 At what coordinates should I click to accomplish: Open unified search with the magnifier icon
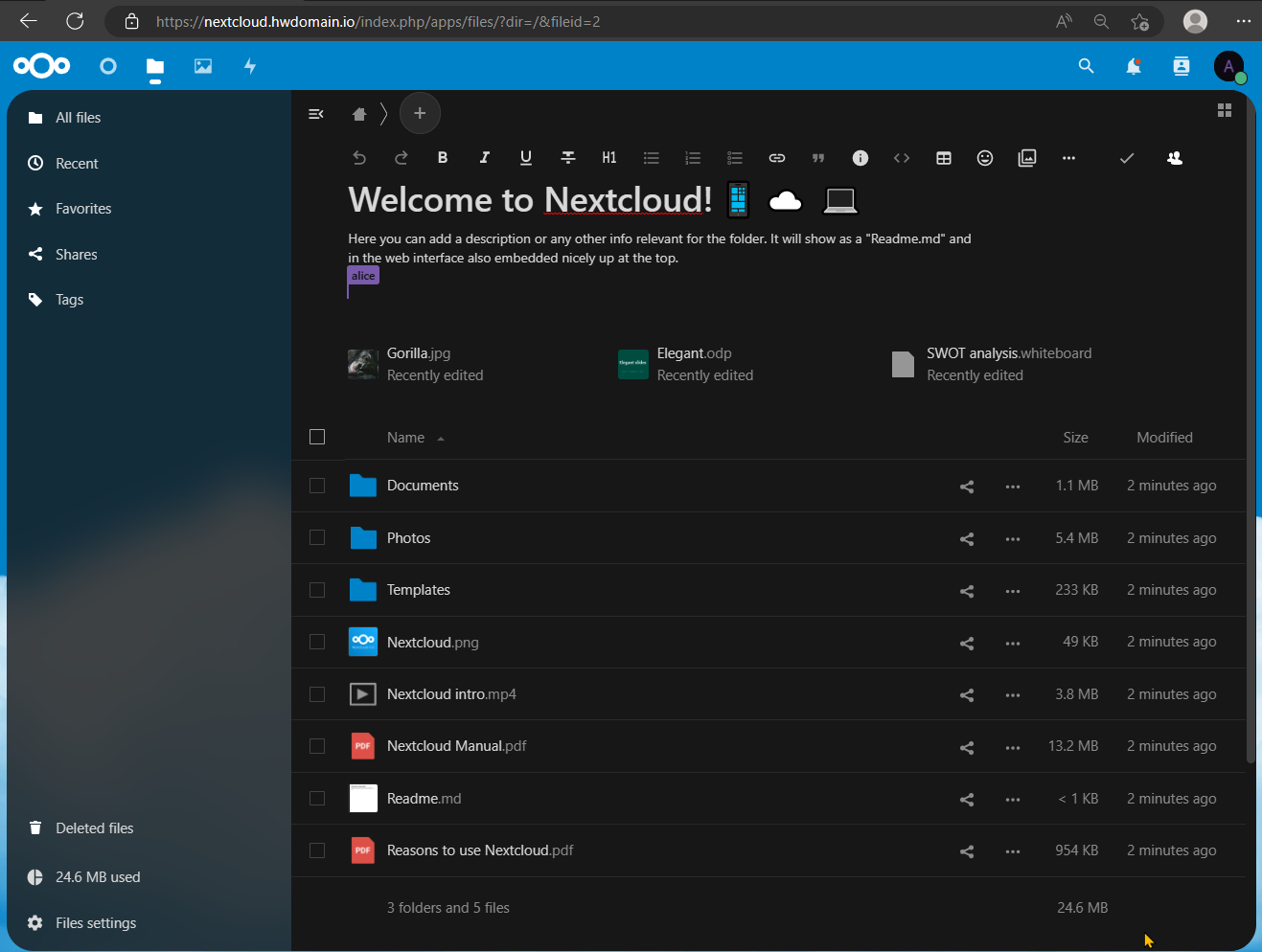coord(1086,66)
